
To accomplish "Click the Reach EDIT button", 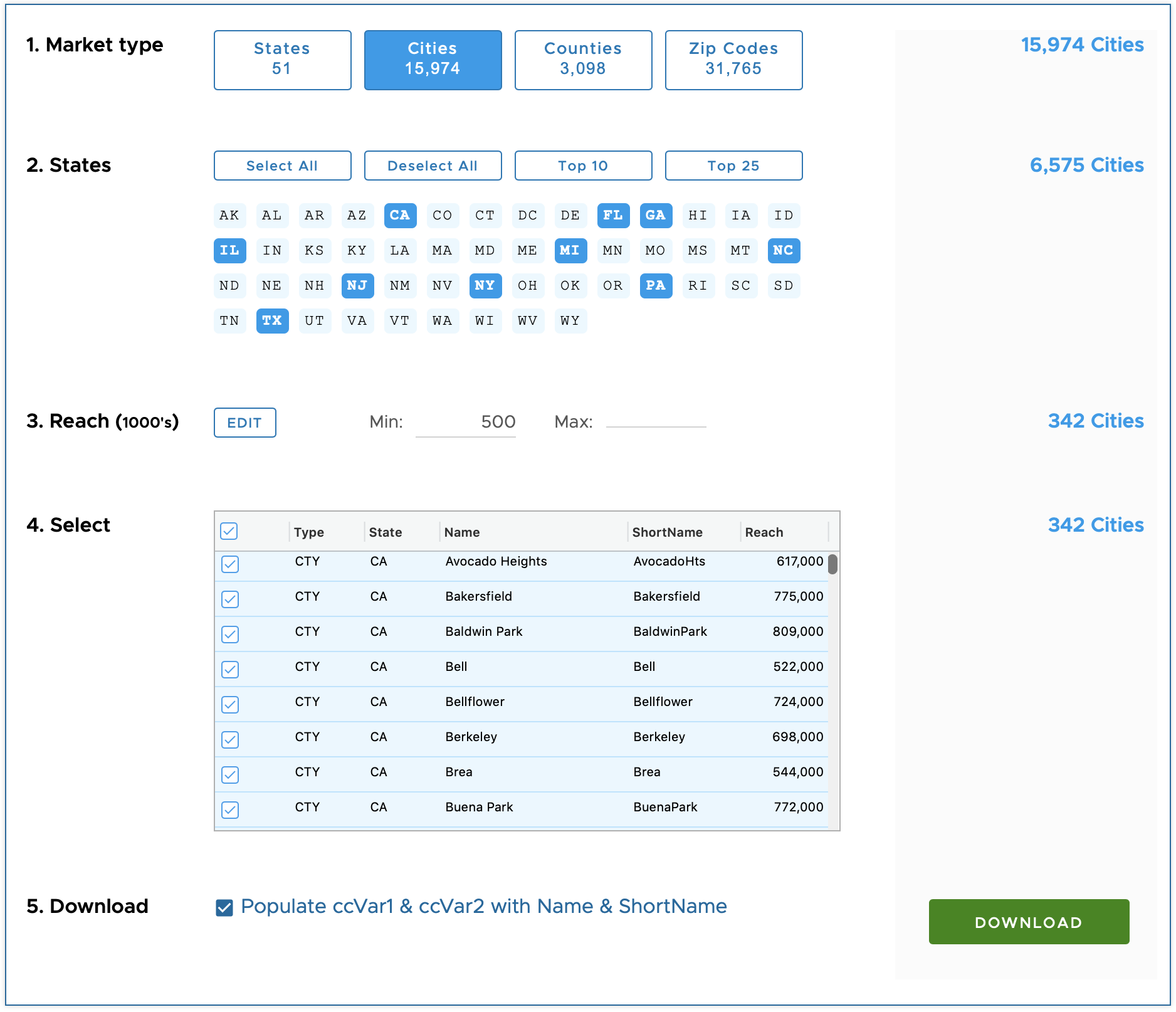I will point(244,423).
